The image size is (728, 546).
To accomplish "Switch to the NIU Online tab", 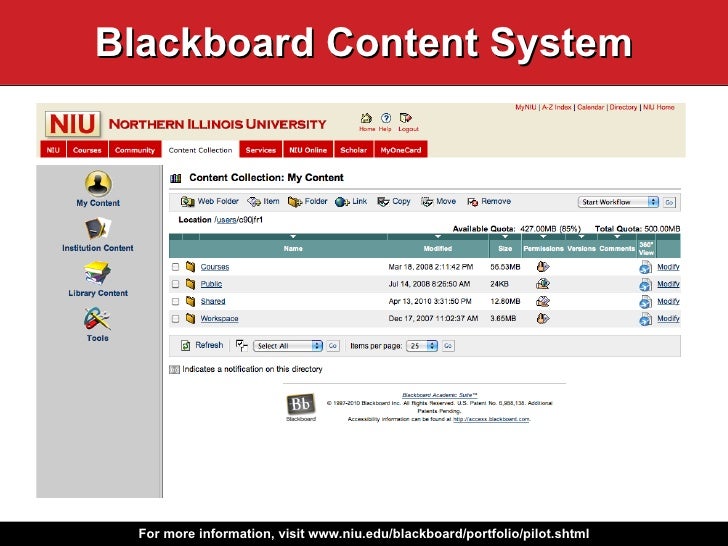I will pos(308,150).
